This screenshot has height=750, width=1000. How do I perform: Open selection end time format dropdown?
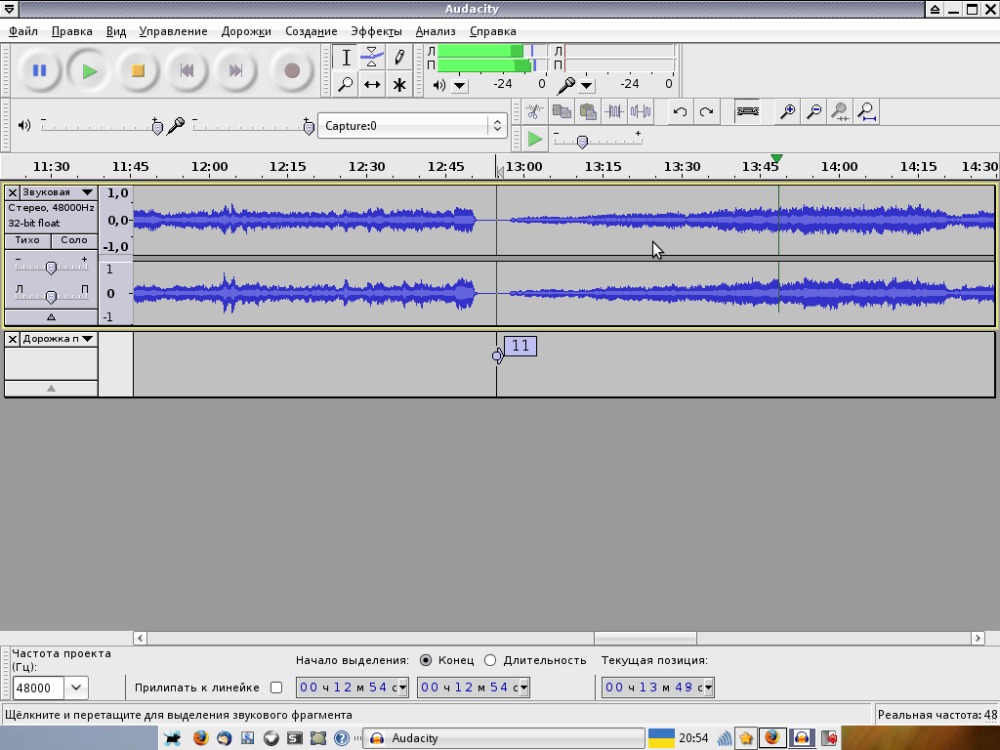[x=524, y=688]
